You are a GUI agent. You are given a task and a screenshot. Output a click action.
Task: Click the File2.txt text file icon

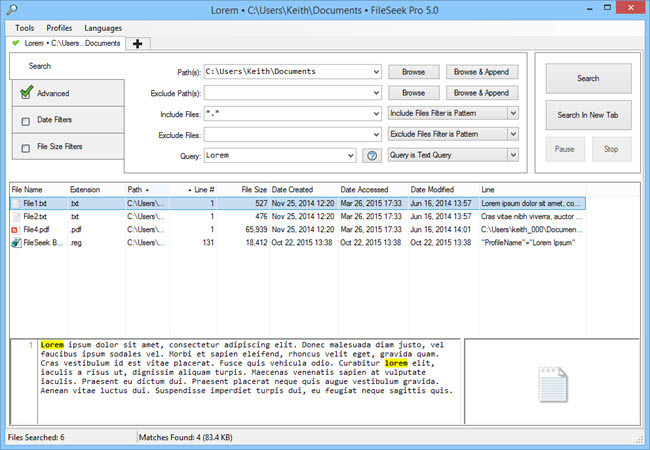click(15, 216)
